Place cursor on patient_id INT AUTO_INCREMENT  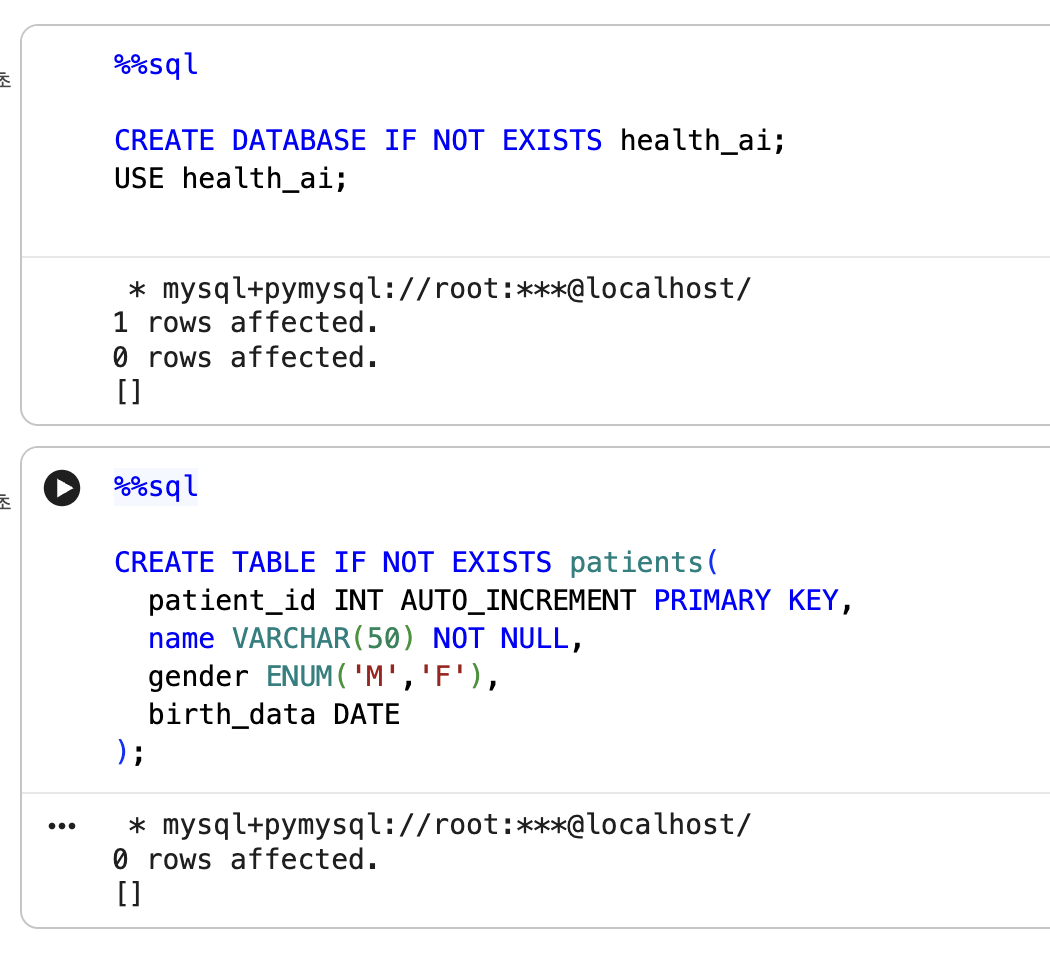(392, 601)
